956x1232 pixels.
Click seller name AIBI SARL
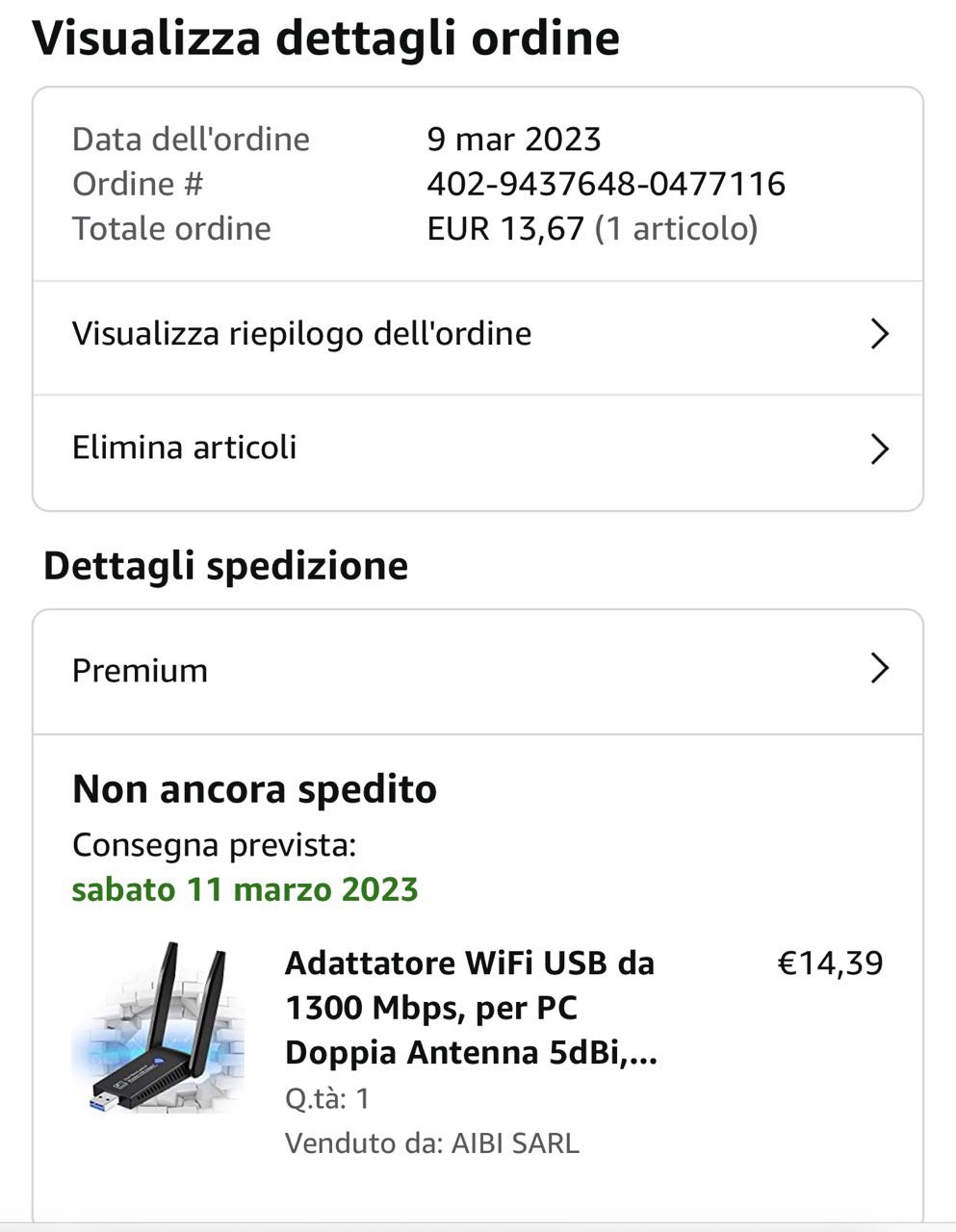coord(515,1143)
